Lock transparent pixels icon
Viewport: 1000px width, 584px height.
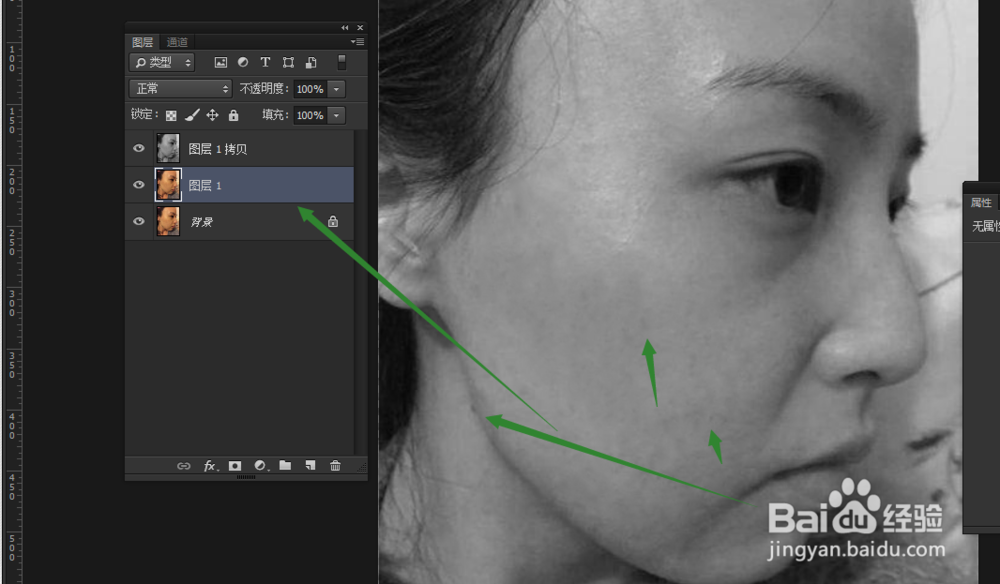click(x=171, y=115)
